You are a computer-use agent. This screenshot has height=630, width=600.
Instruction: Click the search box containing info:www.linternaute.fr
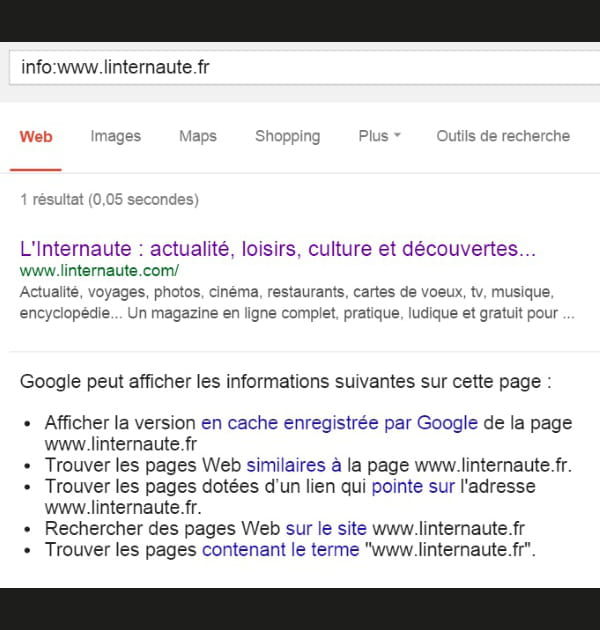click(x=300, y=68)
